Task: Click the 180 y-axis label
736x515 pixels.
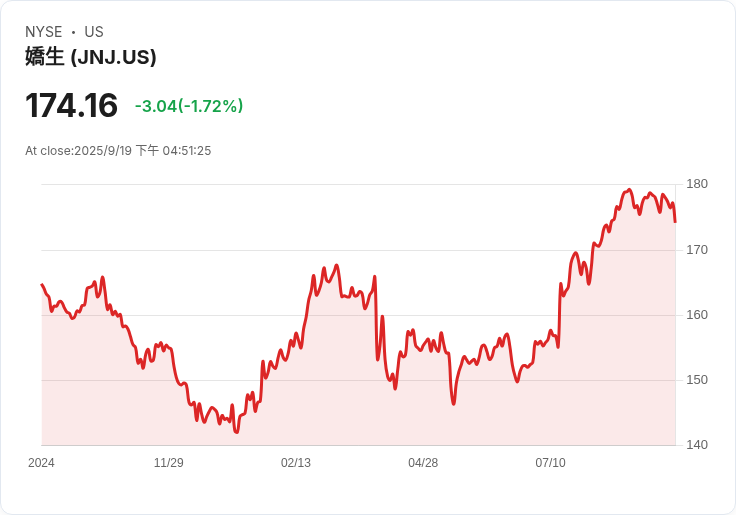Action: point(697,184)
